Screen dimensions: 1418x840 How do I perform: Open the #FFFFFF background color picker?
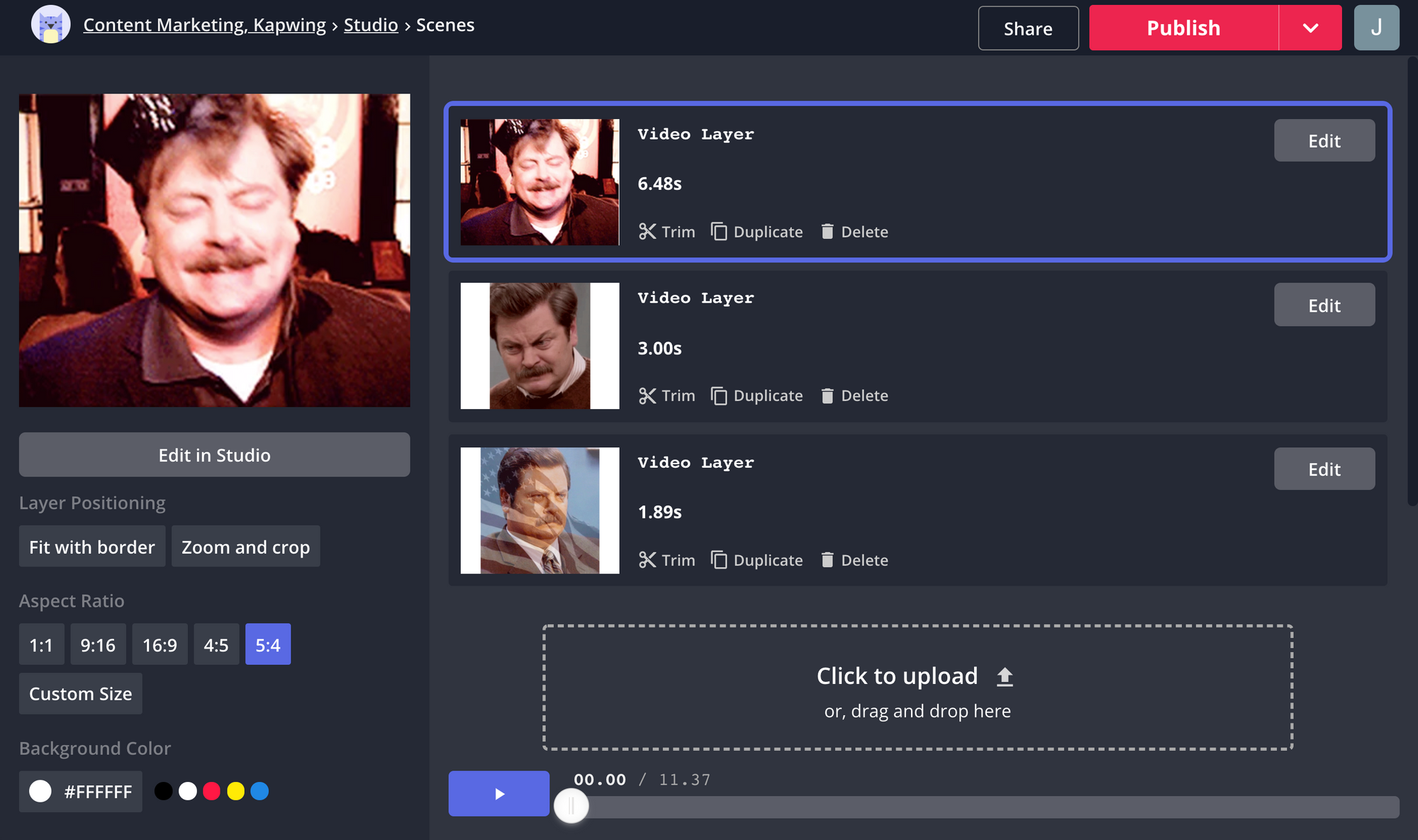(80, 792)
